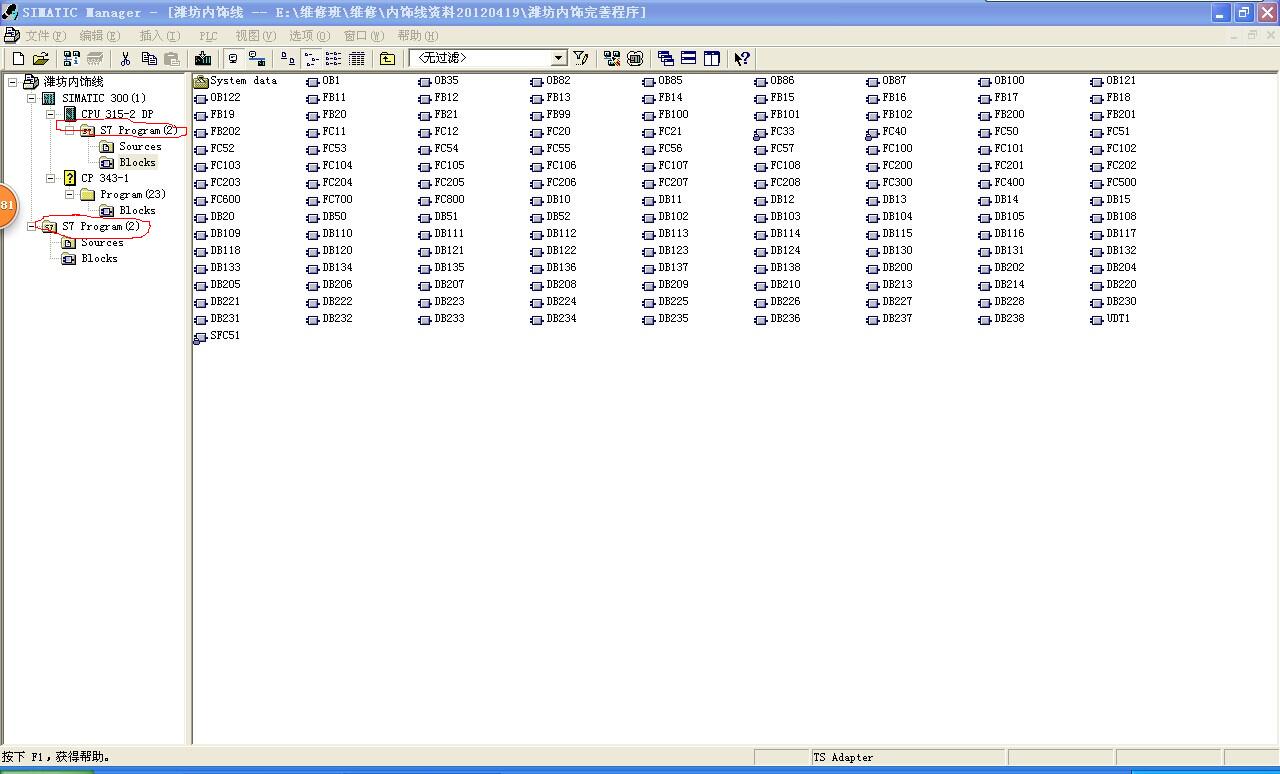The height and width of the screenshot is (774, 1280).
Task: Click the System data folder icon
Action: [x=200, y=81]
